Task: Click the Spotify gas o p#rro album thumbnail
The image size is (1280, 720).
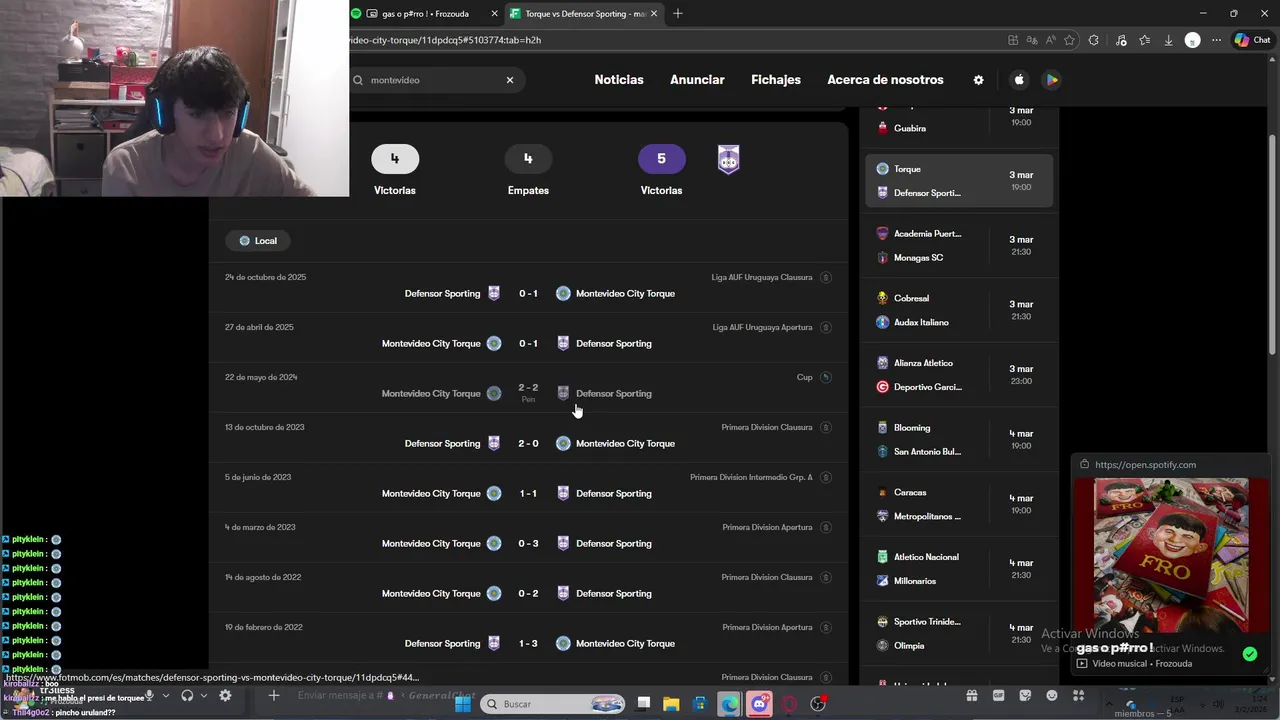Action: pyautogui.click(x=1171, y=555)
